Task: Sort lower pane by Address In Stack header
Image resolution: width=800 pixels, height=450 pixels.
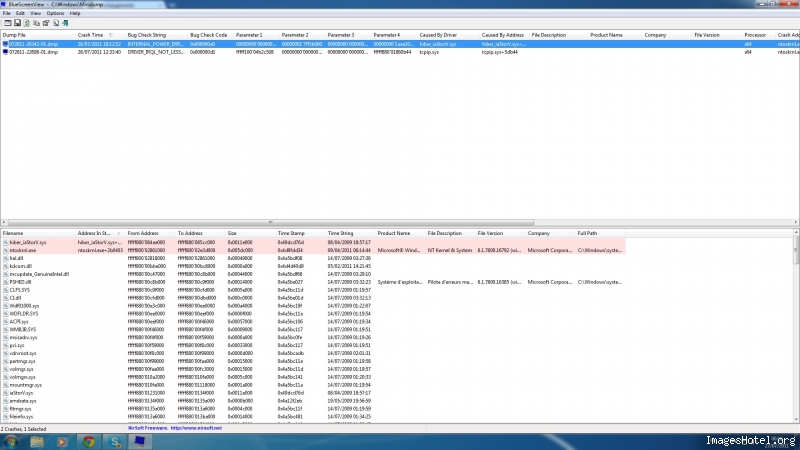Action: click(x=100, y=233)
